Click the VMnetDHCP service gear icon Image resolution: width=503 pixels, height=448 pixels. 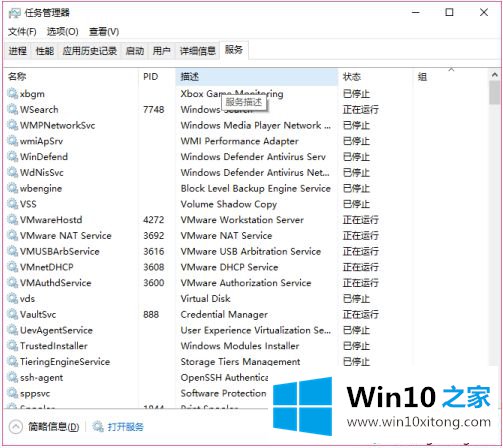coord(12,267)
